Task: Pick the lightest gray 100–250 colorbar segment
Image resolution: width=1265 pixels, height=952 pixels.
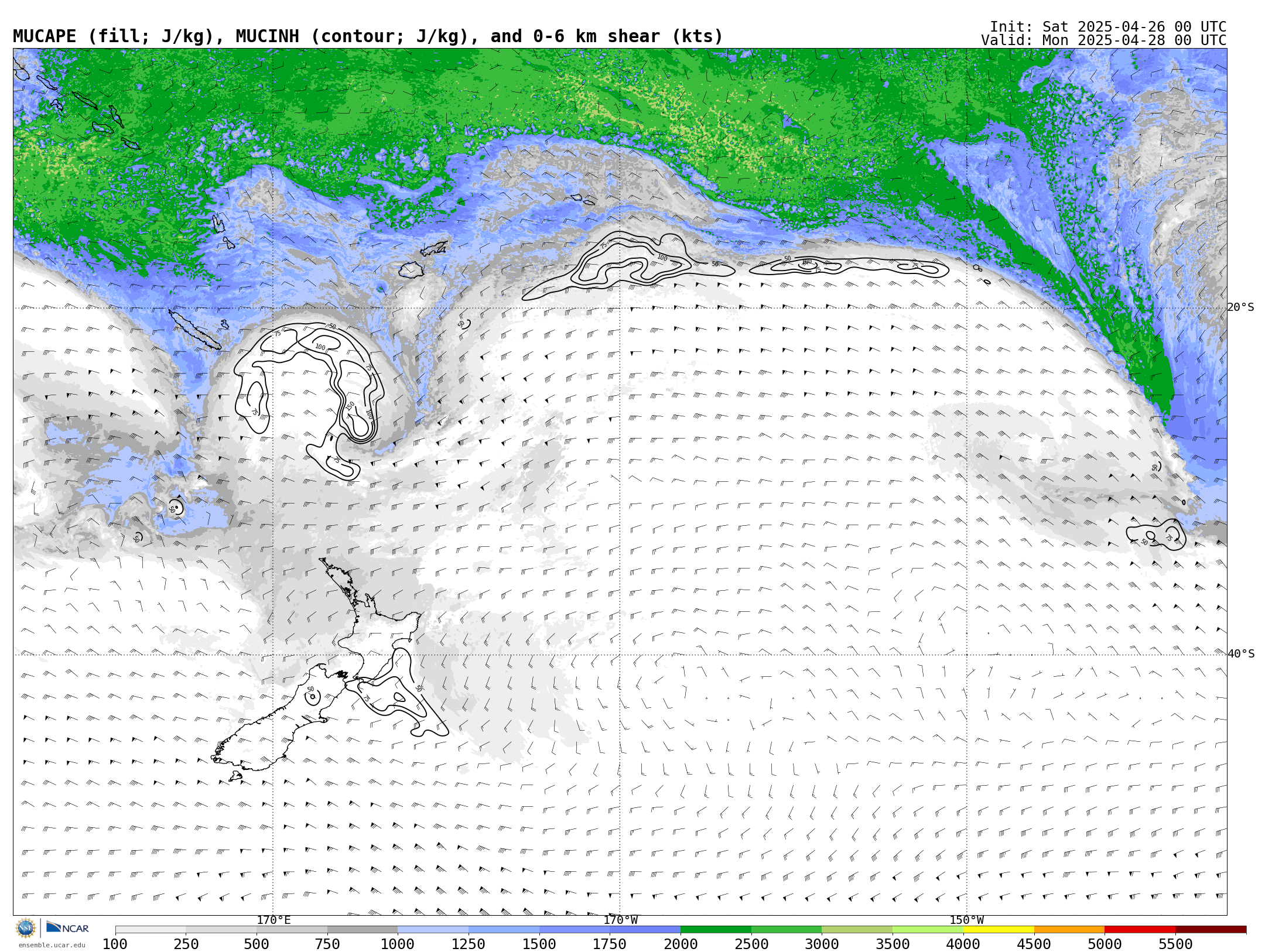Action: click(151, 930)
